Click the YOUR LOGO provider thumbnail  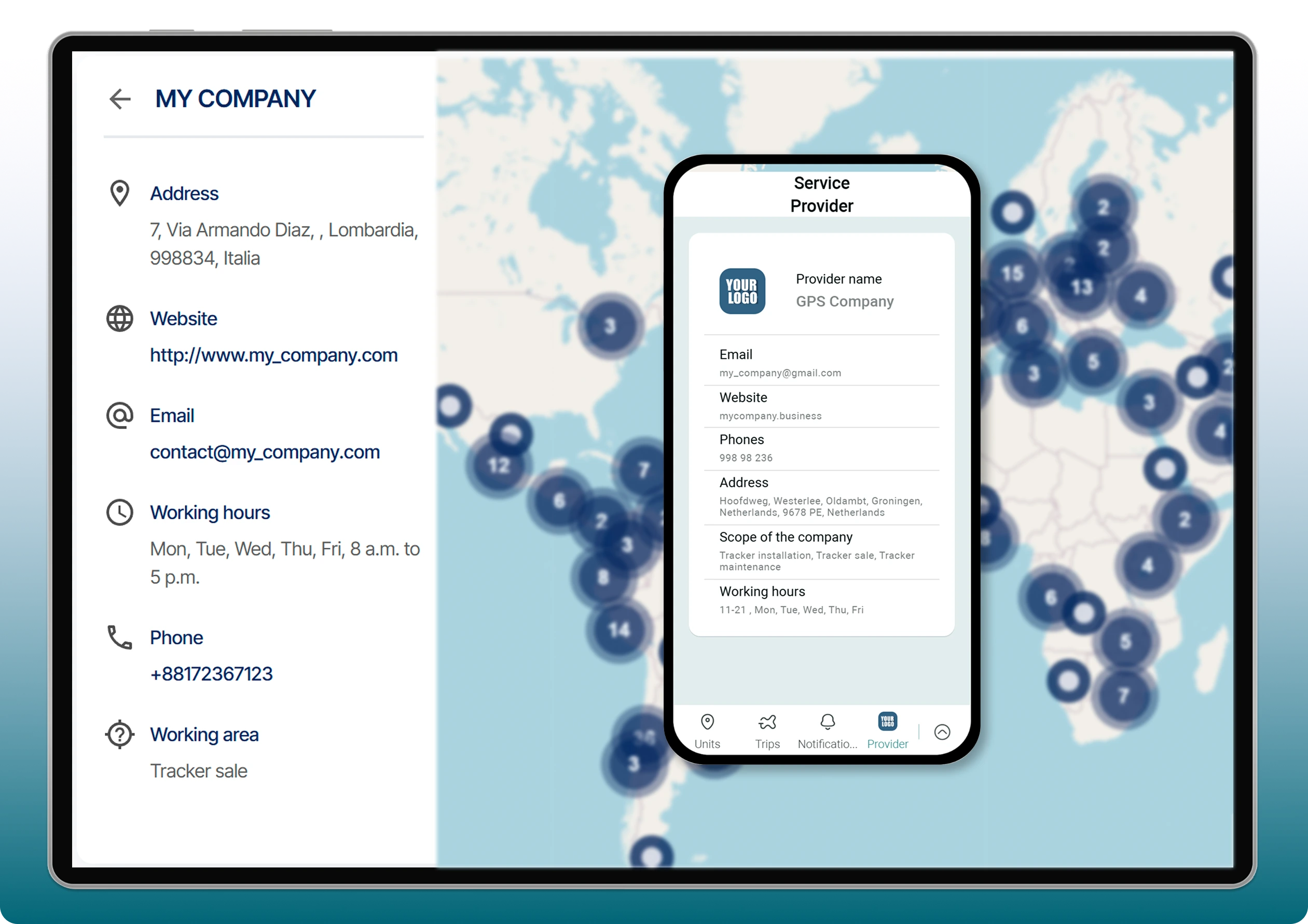point(742,291)
